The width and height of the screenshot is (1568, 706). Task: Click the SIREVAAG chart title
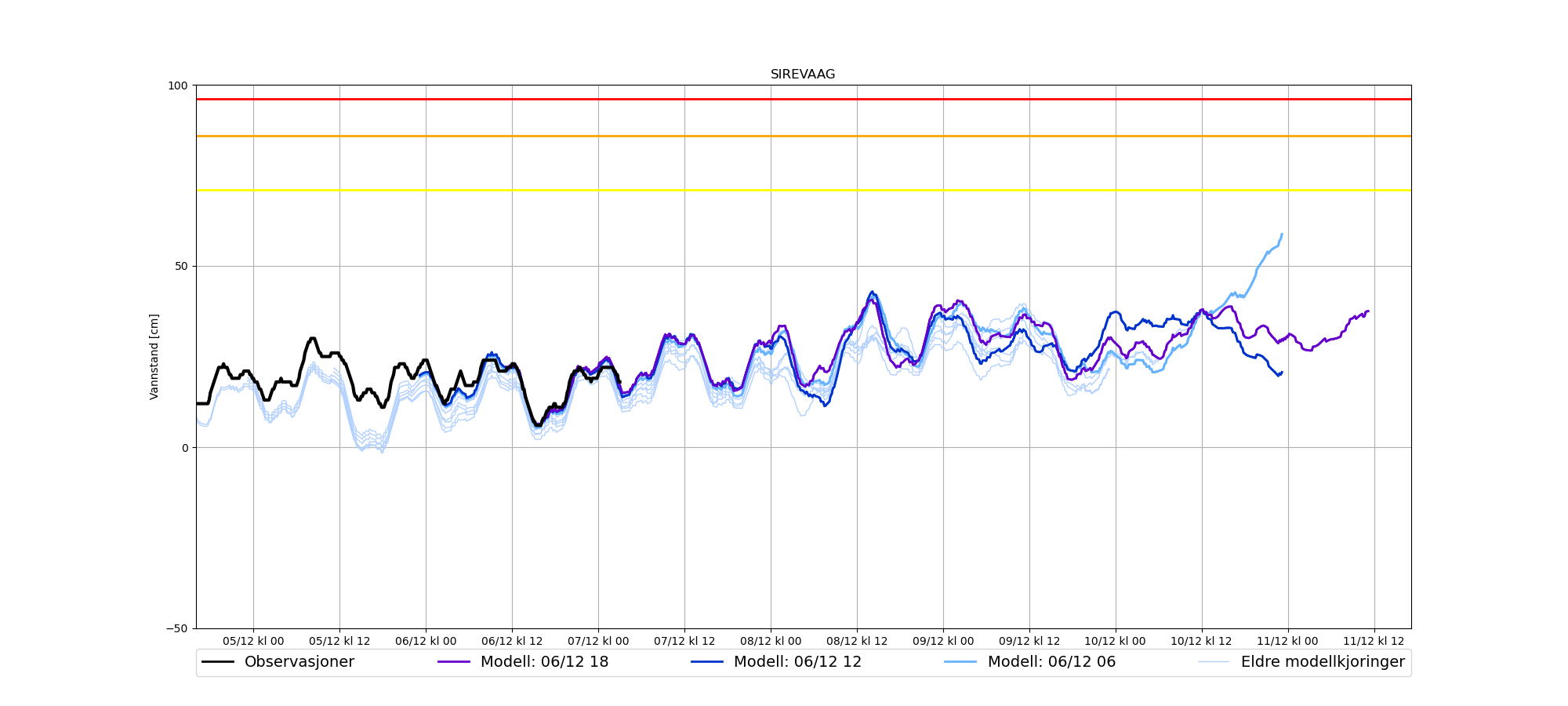(x=803, y=75)
